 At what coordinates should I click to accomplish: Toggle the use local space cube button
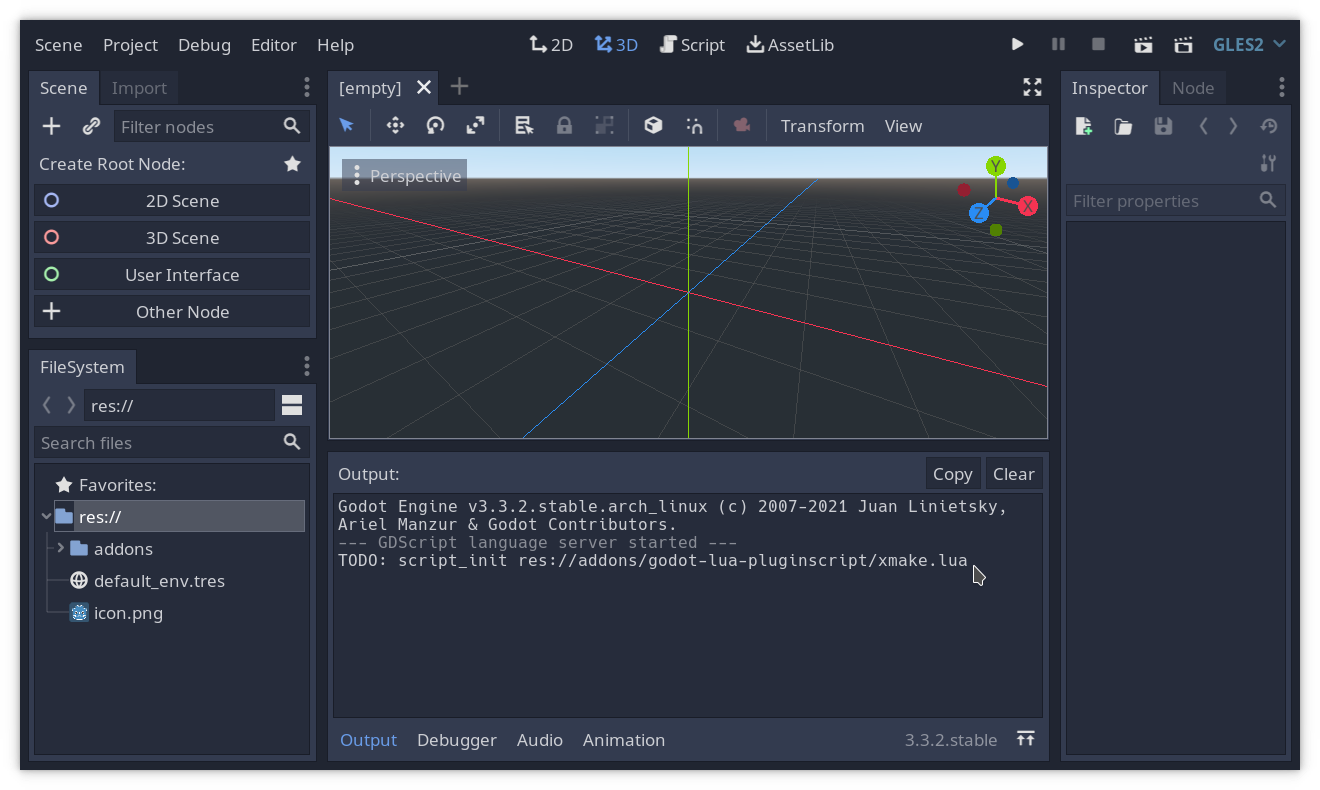click(653, 126)
